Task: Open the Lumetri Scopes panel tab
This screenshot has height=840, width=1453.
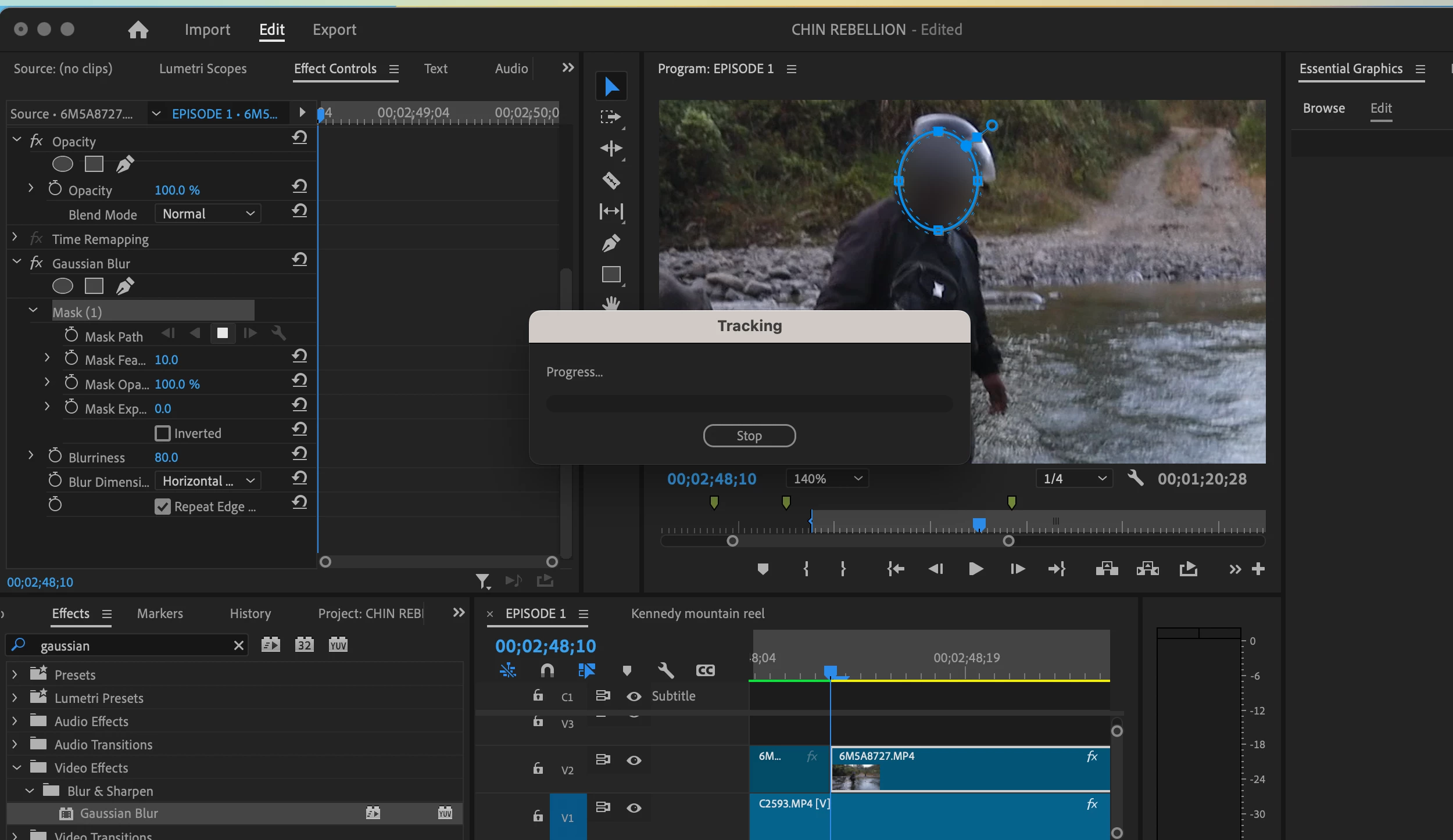Action: point(203,69)
